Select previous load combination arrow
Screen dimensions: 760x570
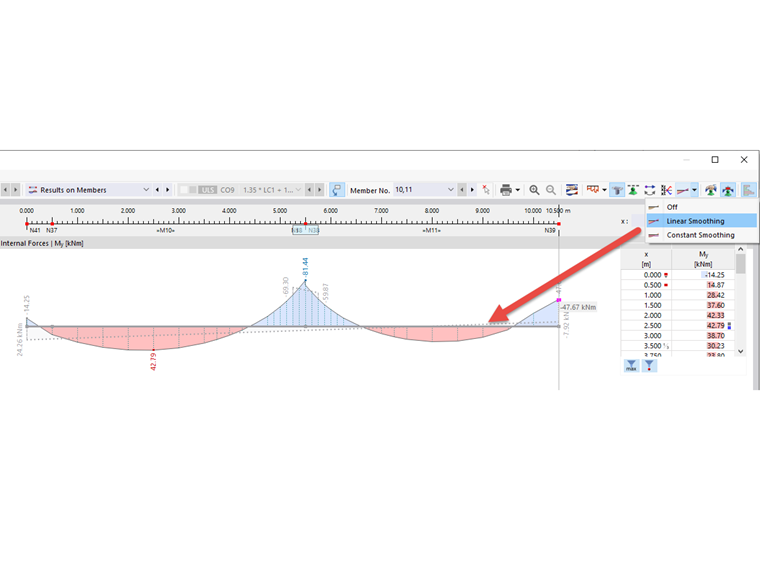tap(309, 190)
